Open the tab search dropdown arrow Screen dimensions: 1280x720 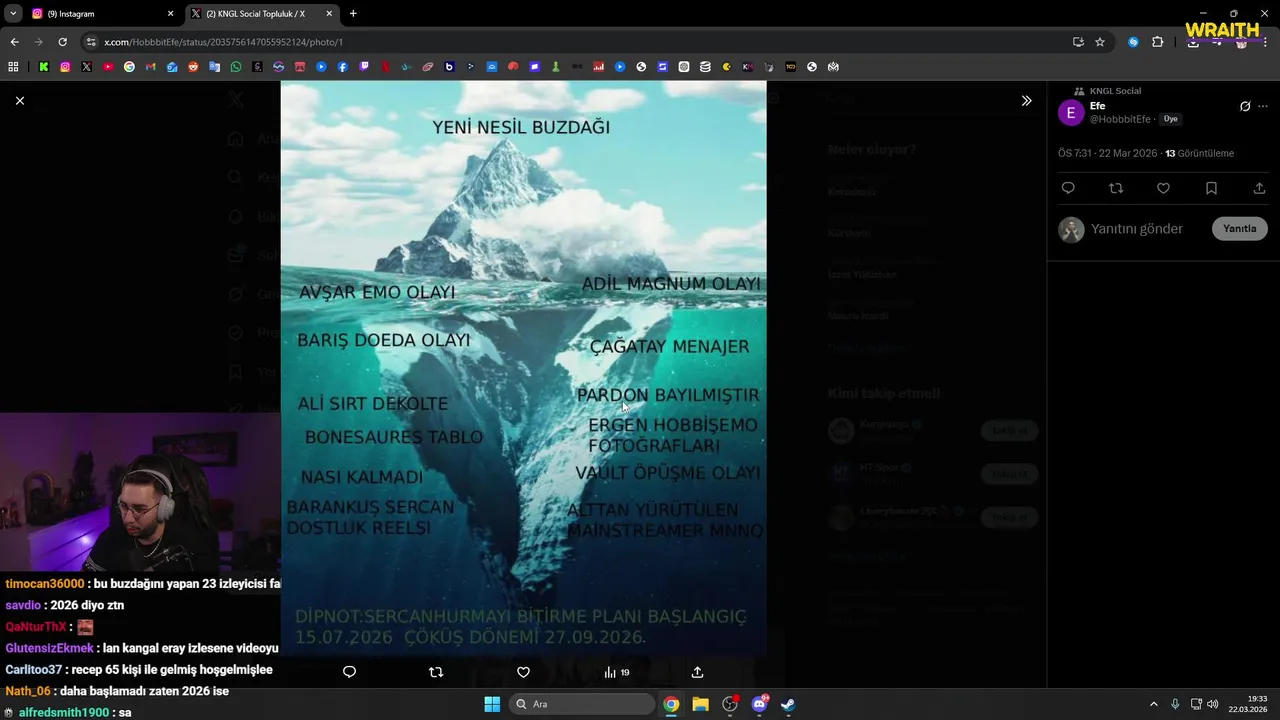[x=13, y=14]
